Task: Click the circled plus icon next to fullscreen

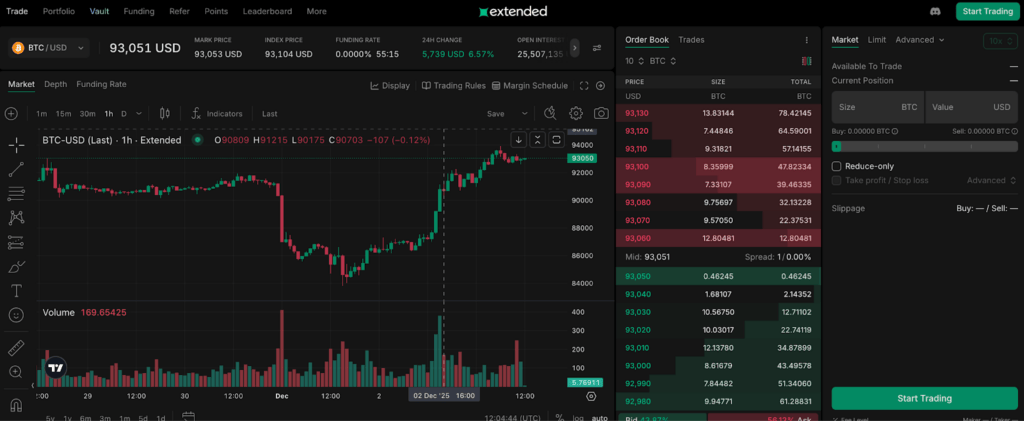Action: click(x=601, y=86)
